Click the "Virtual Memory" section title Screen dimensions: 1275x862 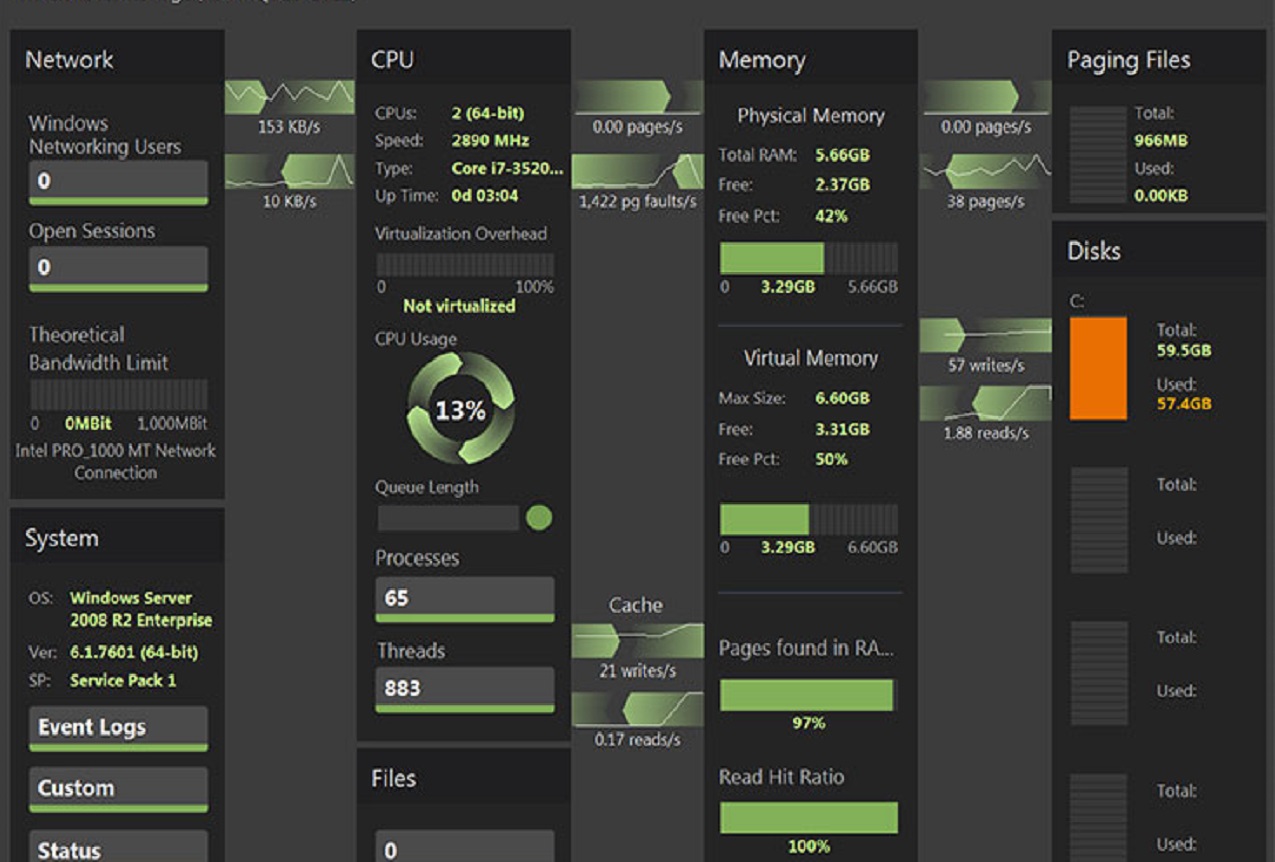(x=811, y=358)
